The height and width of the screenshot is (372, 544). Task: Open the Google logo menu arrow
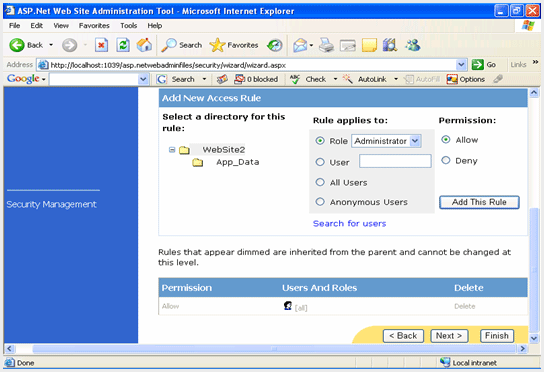pyautogui.click(x=44, y=79)
